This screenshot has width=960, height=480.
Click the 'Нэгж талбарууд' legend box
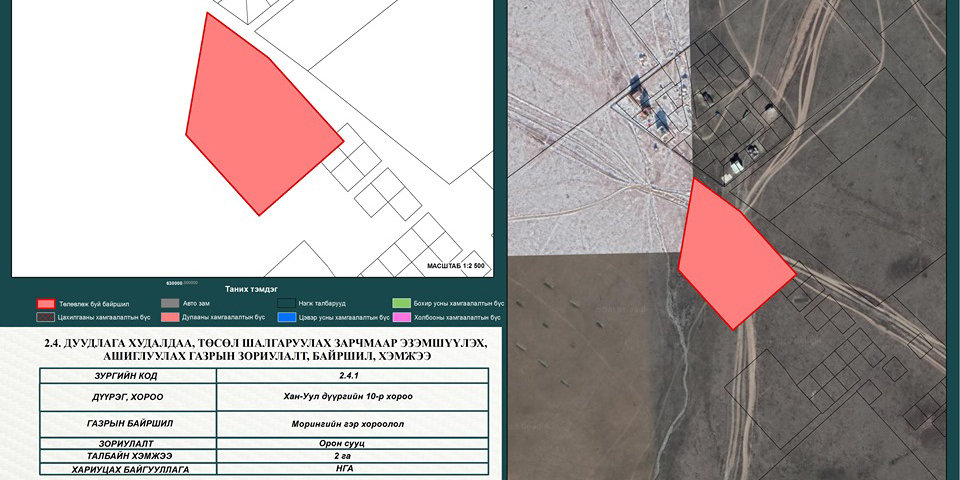click(290, 303)
